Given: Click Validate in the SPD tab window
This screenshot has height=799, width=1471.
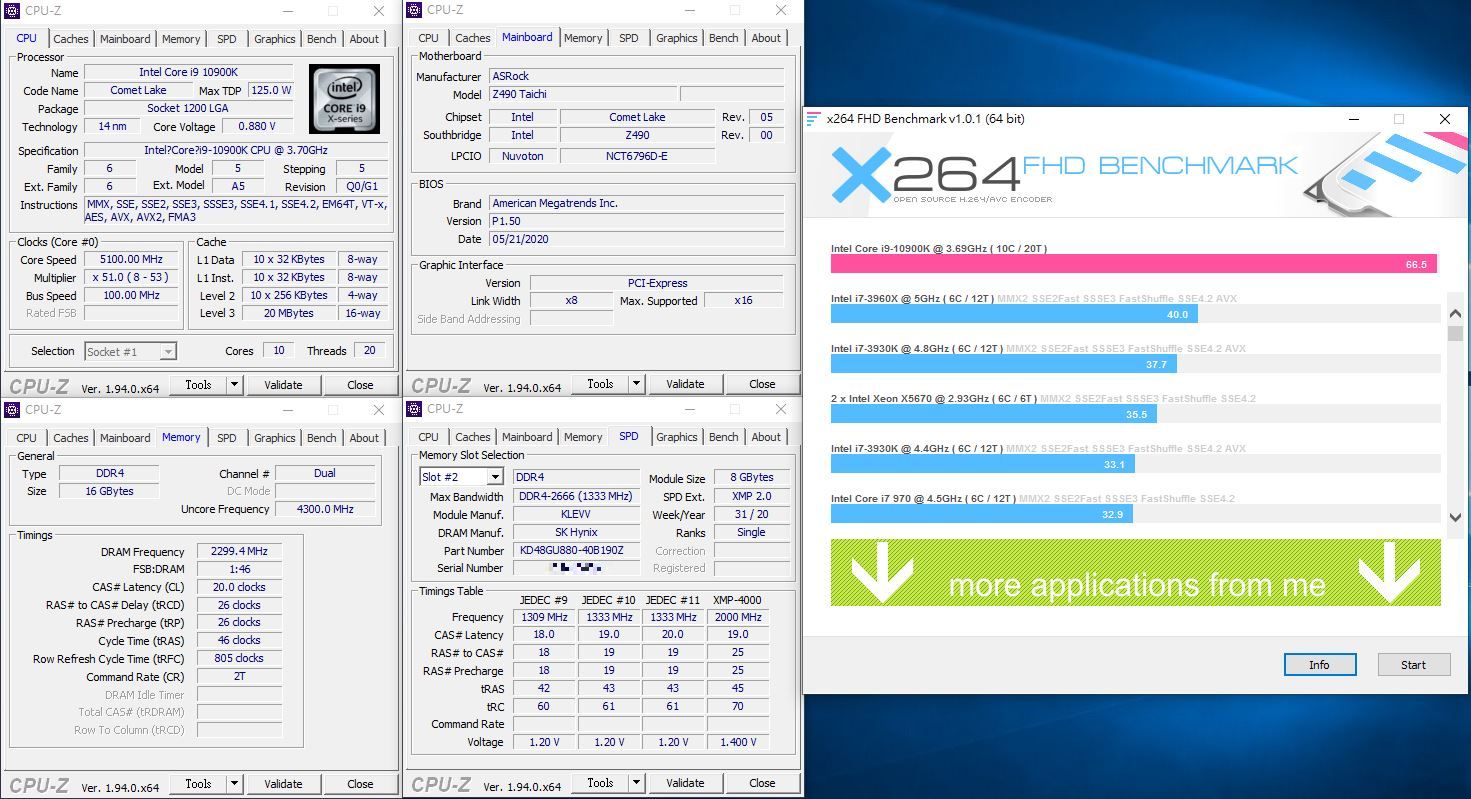Looking at the screenshot, I should pos(685,783).
